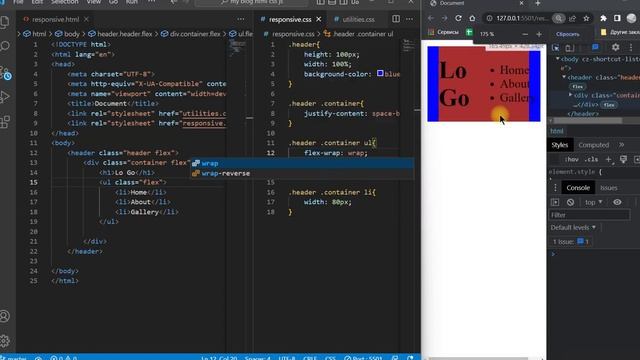
Task: Open a new browser tab with plus
Action: pos(538,3)
